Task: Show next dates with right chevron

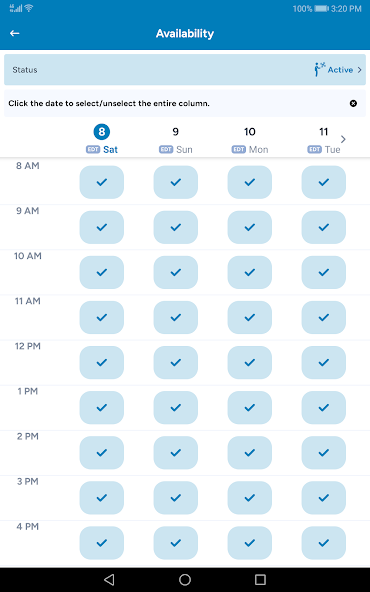Action: pos(343,139)
